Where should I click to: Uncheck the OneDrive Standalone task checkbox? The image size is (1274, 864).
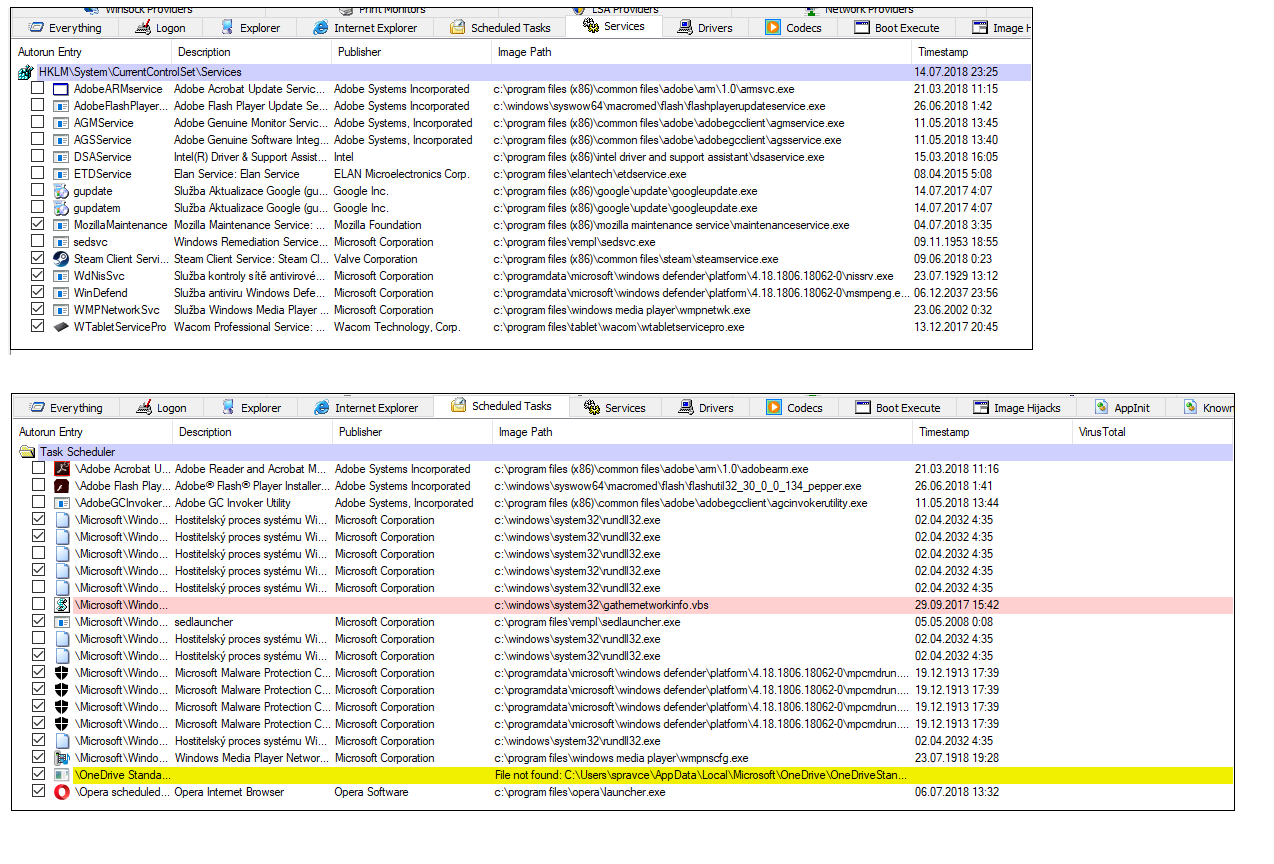pos(38,775)
